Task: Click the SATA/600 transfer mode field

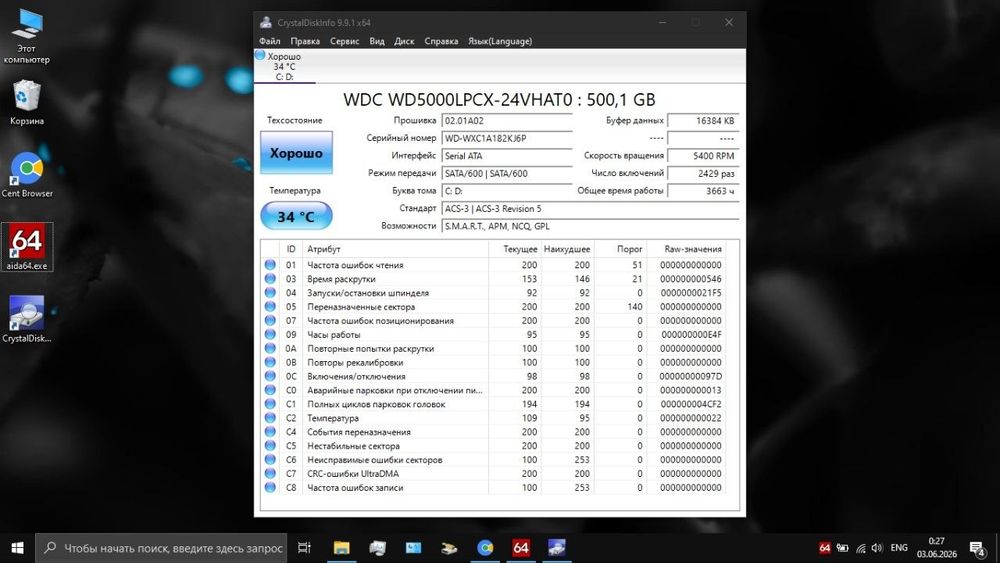Action: click(x=506, y=173)
